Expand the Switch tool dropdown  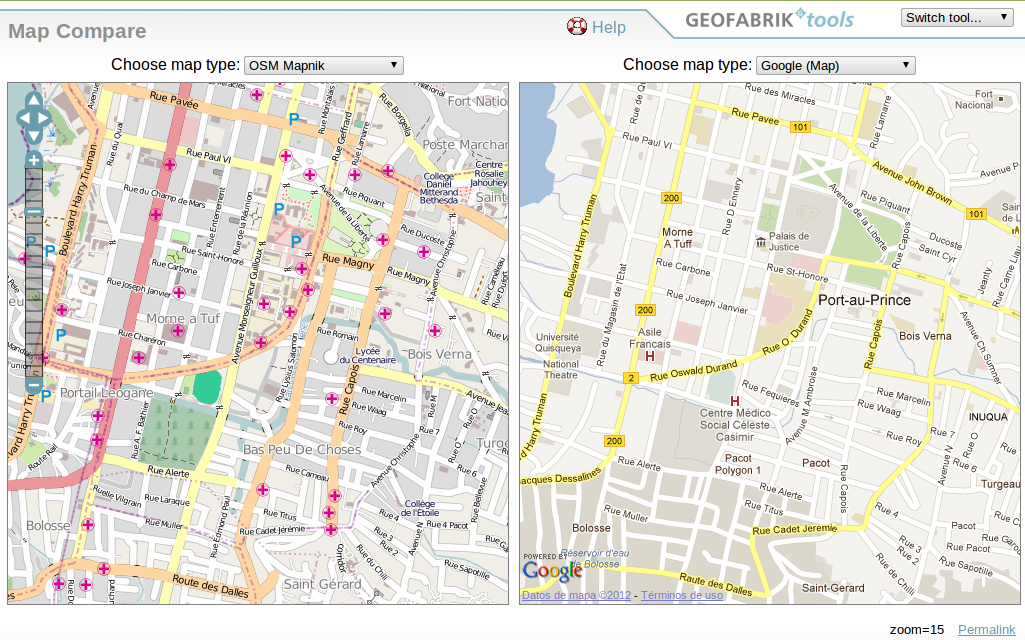[956, 18]
